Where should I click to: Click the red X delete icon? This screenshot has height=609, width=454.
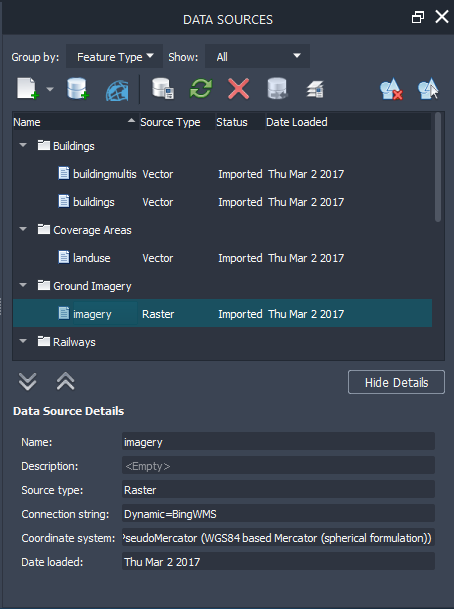coord(238,89)
